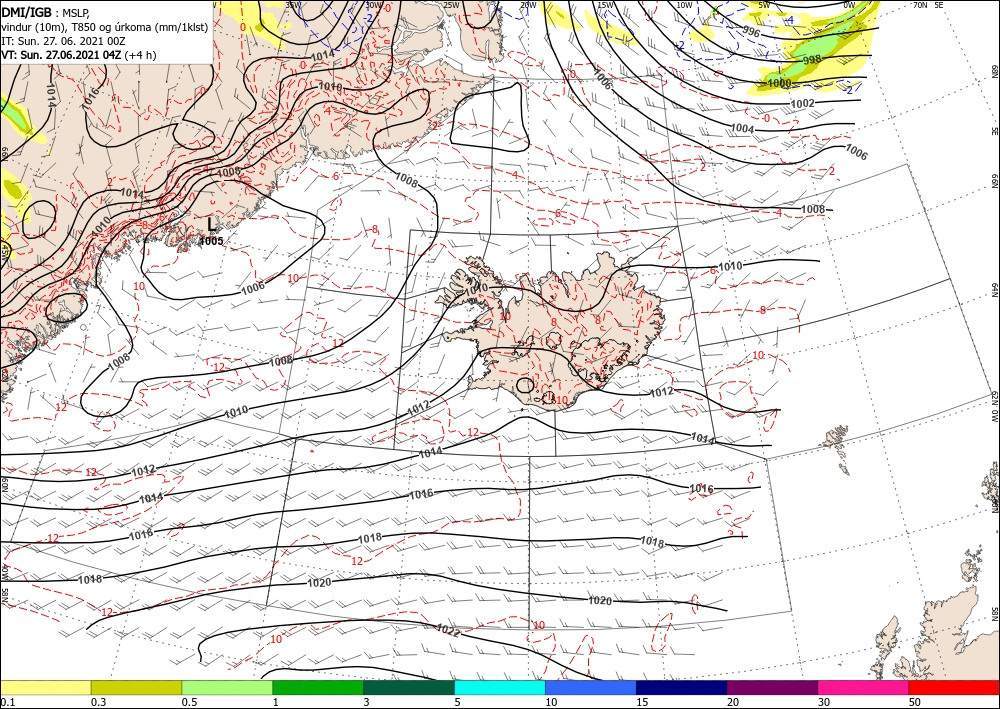This screenshot has width=1000, height=709.
Task: Click the '25W' longitude label
Action: (x=451, y=5)
